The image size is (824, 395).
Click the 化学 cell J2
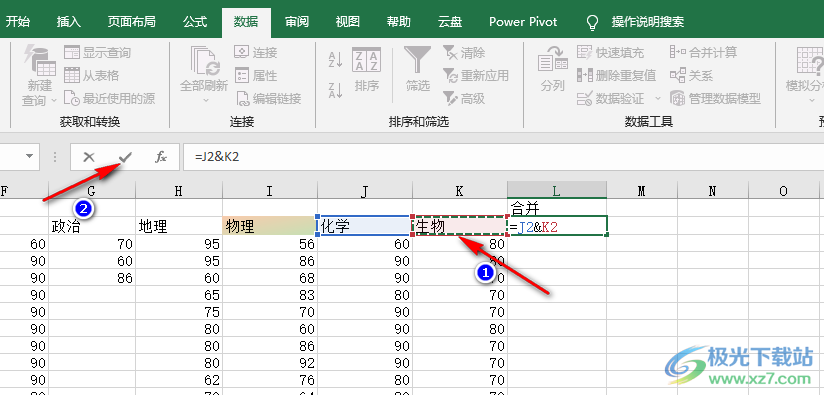365,226
